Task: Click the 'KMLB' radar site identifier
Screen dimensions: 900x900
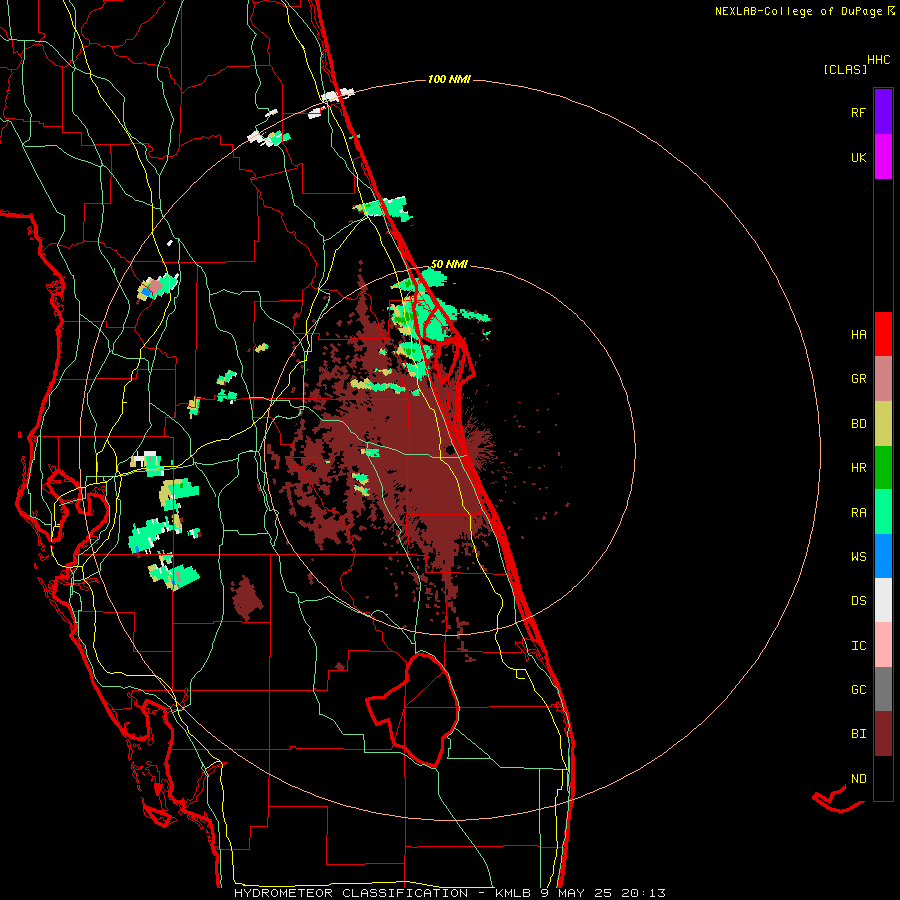Action: (513, 893)
